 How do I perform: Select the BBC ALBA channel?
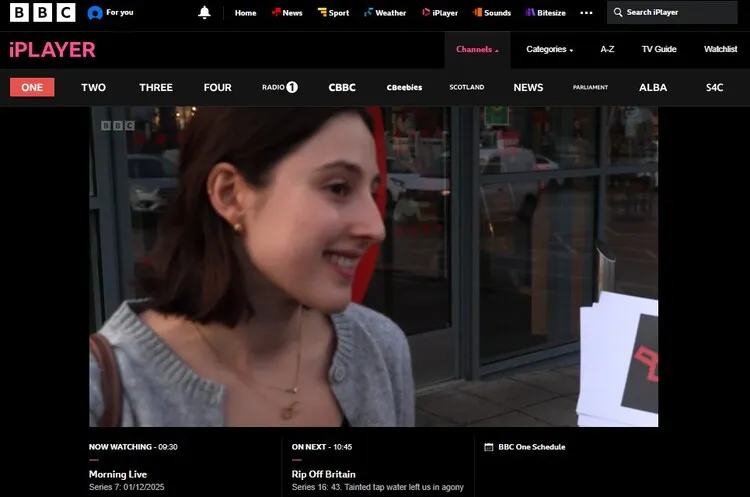653,88
